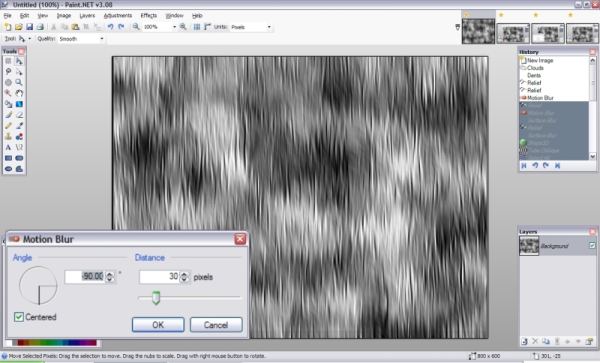Viewport: 600px width, 363px height.
Task: Open the Quality Smooth dropdown
Action: point(81,39)
